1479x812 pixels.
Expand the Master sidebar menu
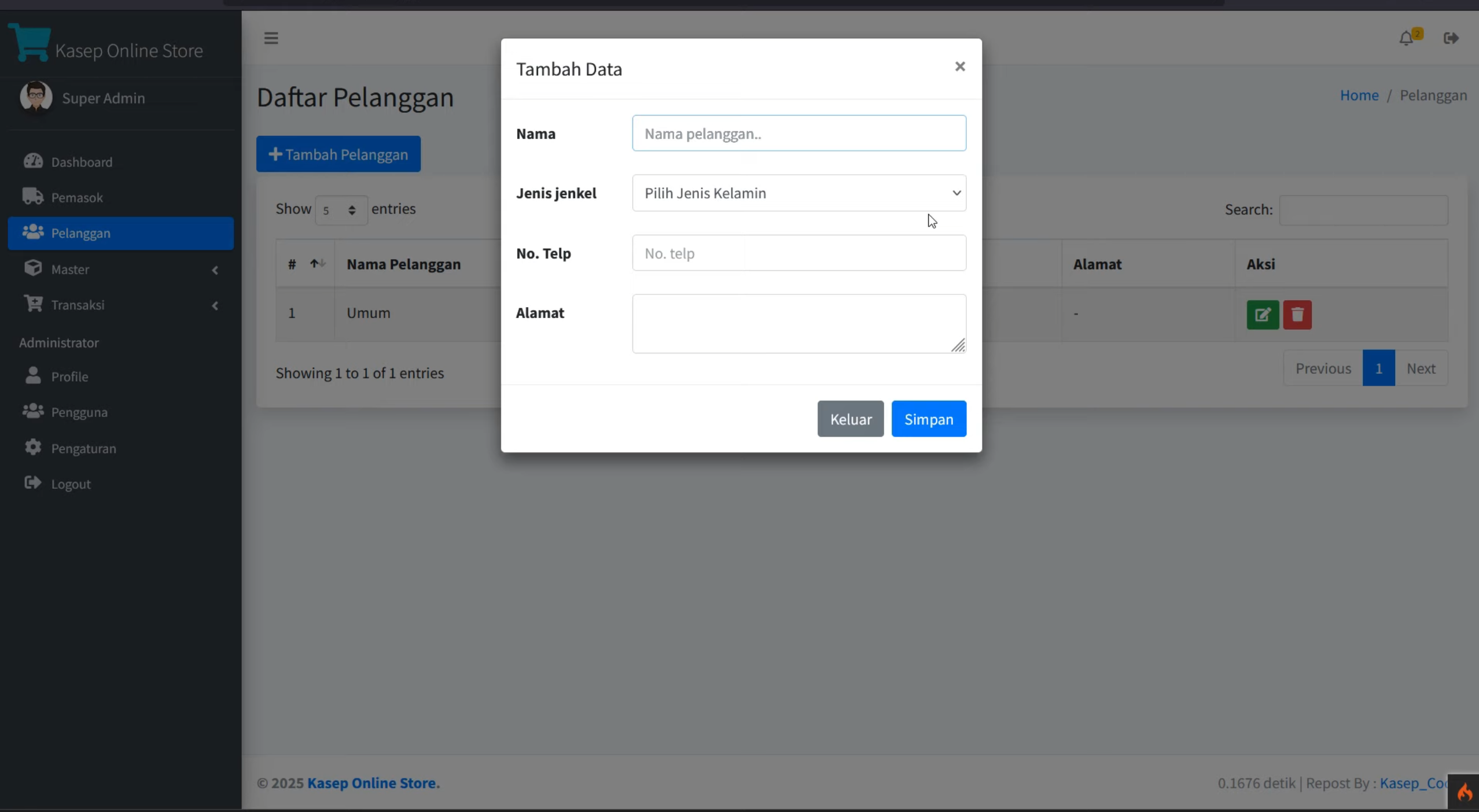pyautogui.click(x=121, y=269)
